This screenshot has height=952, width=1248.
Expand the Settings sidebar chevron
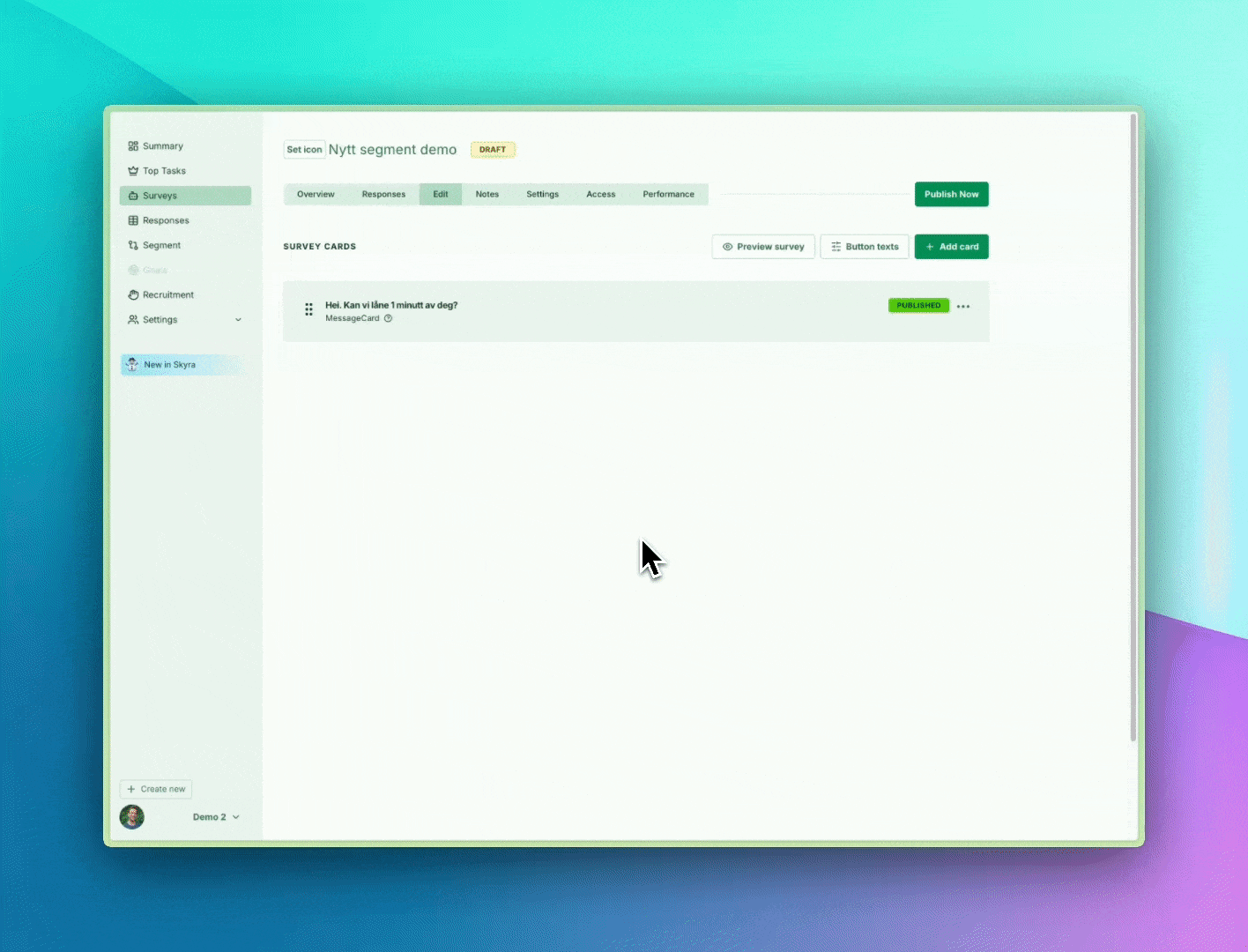pos(238,320)
